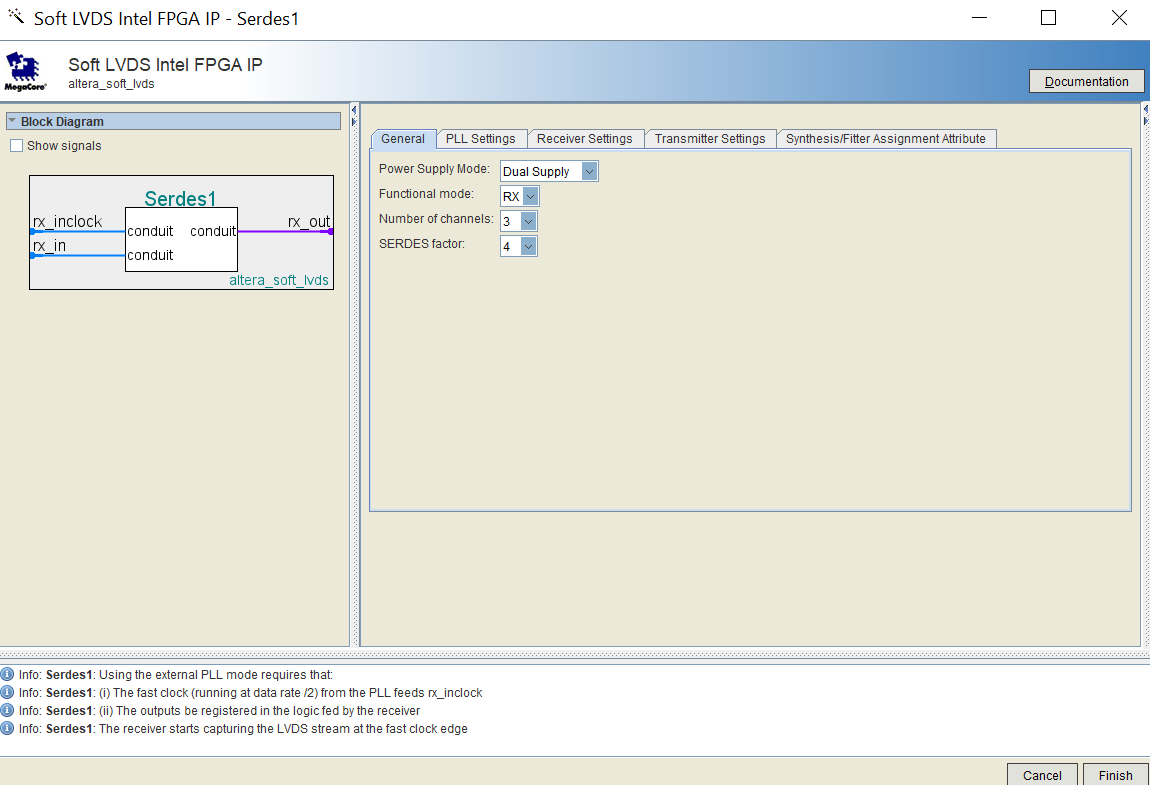Click the info icon beside 'The outputs be registered' message
1150x785 pixels.
[x=7, y=711]
